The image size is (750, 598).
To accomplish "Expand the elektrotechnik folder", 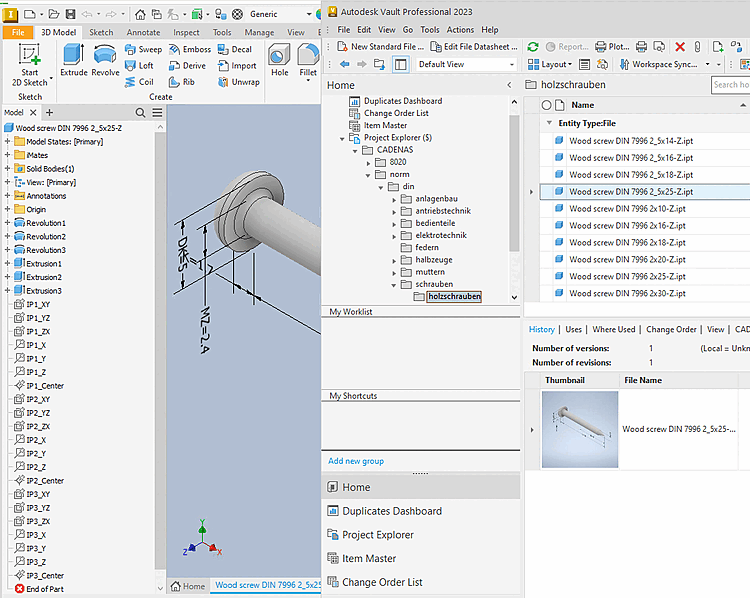I will (x=394, y=235).
